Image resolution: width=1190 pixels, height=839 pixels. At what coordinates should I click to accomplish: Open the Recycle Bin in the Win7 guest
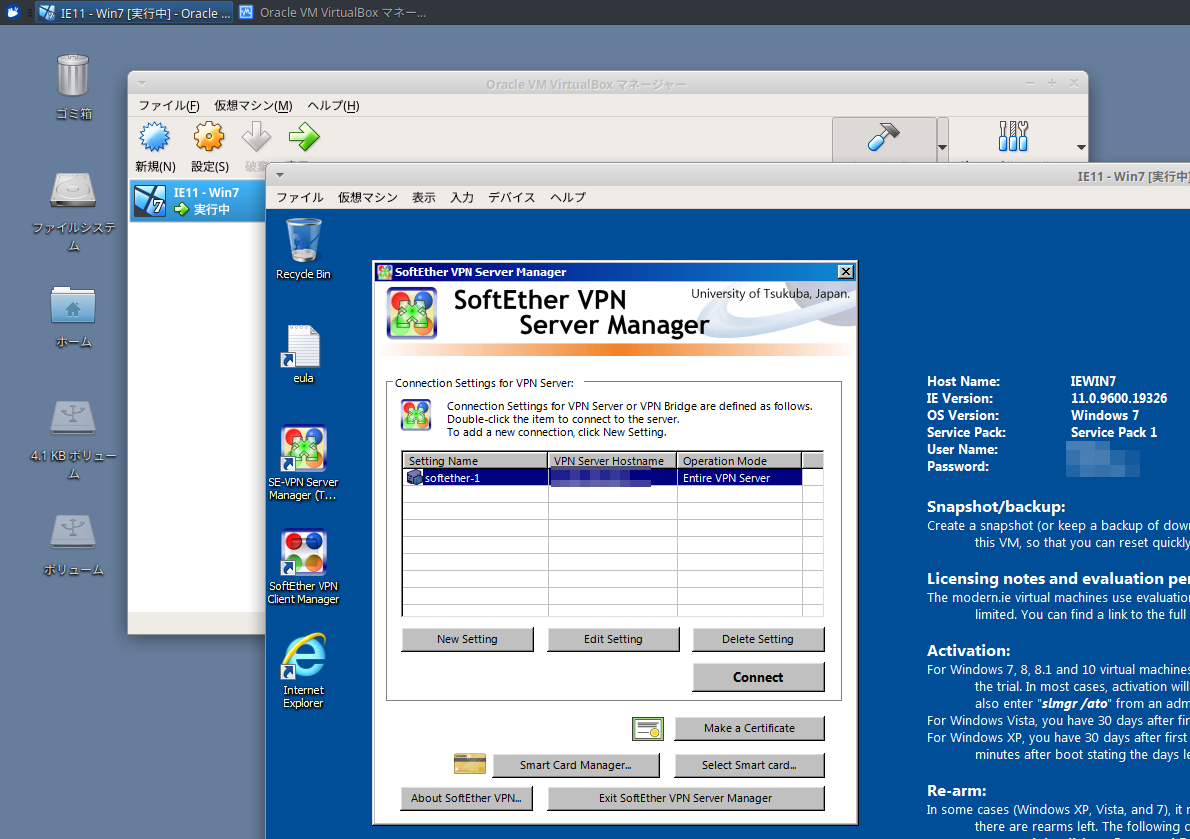pyautogui.click(x=304, y=240)
